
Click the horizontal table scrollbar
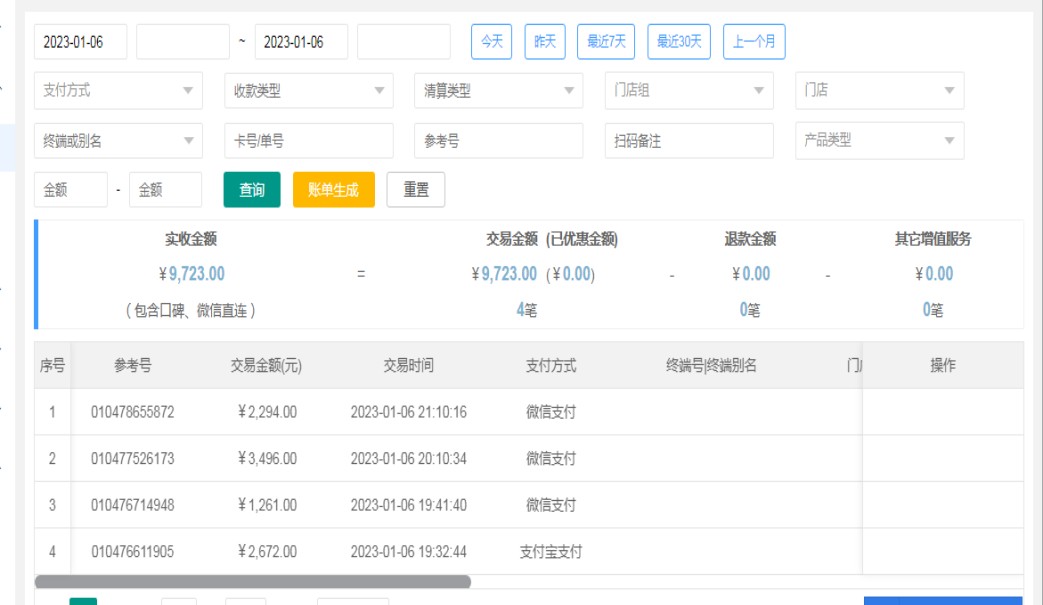click(252, 581)
